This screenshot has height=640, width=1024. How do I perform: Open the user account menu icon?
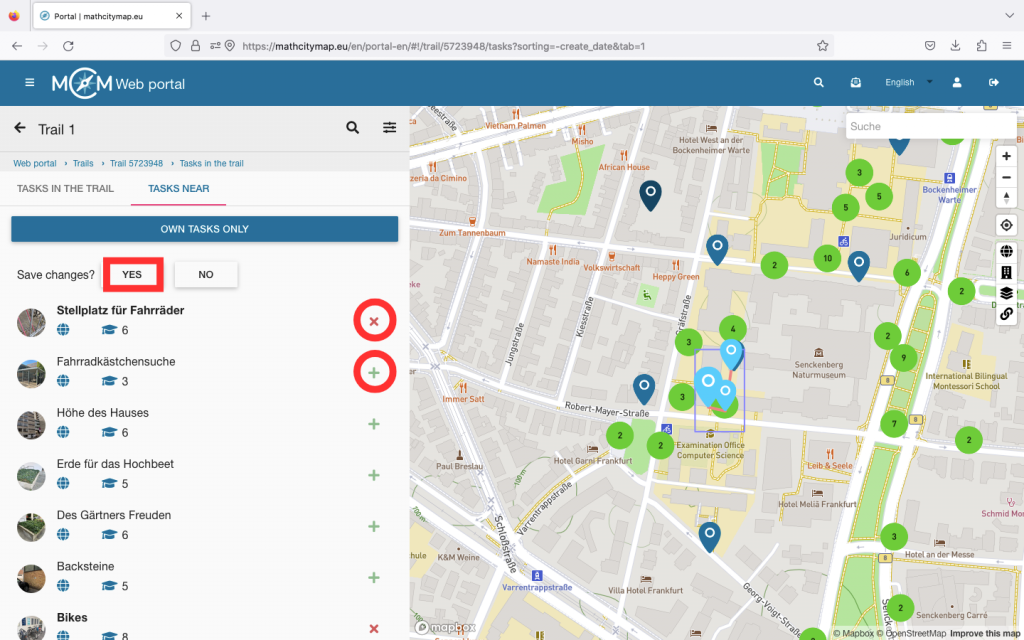957,83
